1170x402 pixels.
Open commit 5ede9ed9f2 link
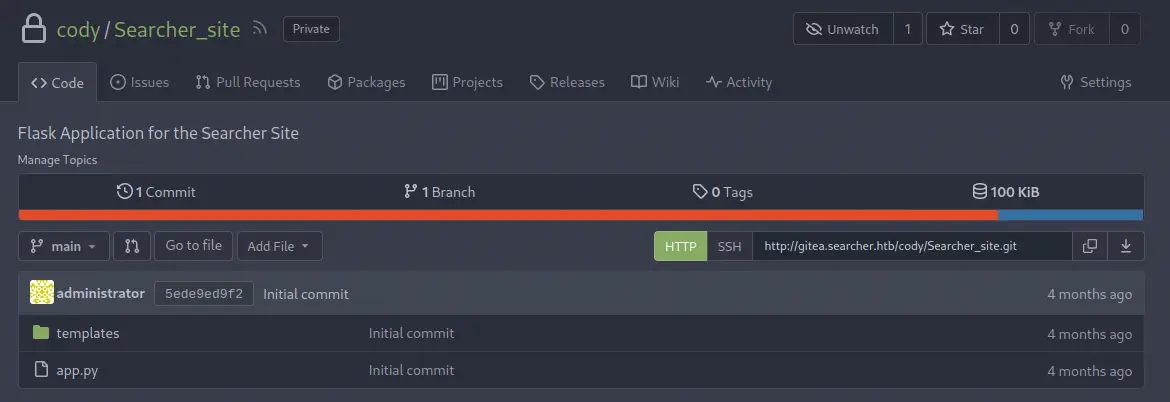click(x=204, y=294)
